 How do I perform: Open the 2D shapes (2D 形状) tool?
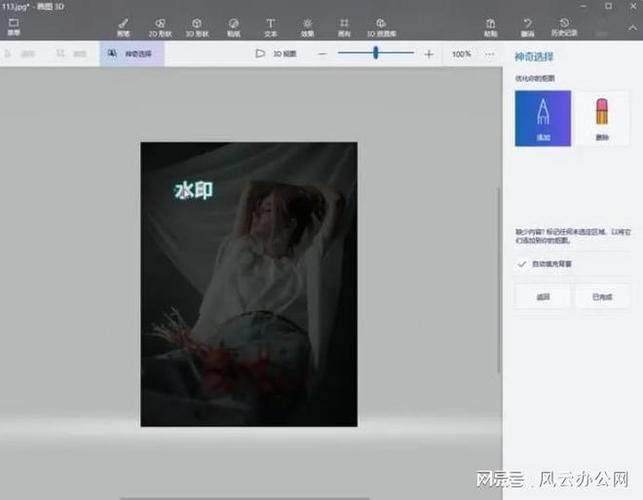tap(160, 26)
